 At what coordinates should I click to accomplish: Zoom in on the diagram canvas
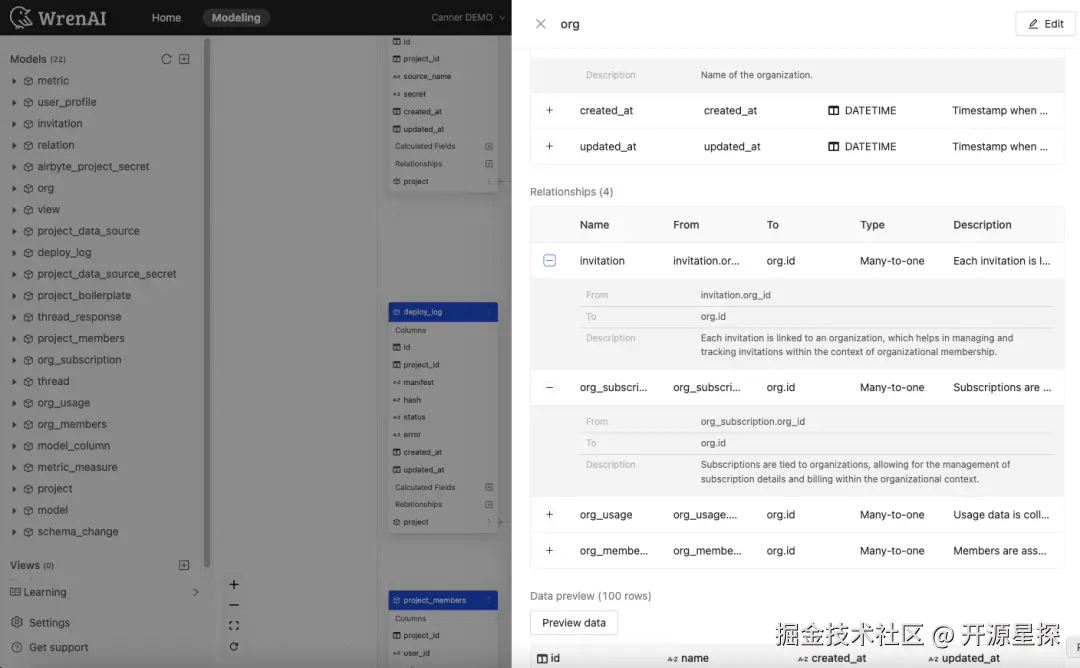234,585
